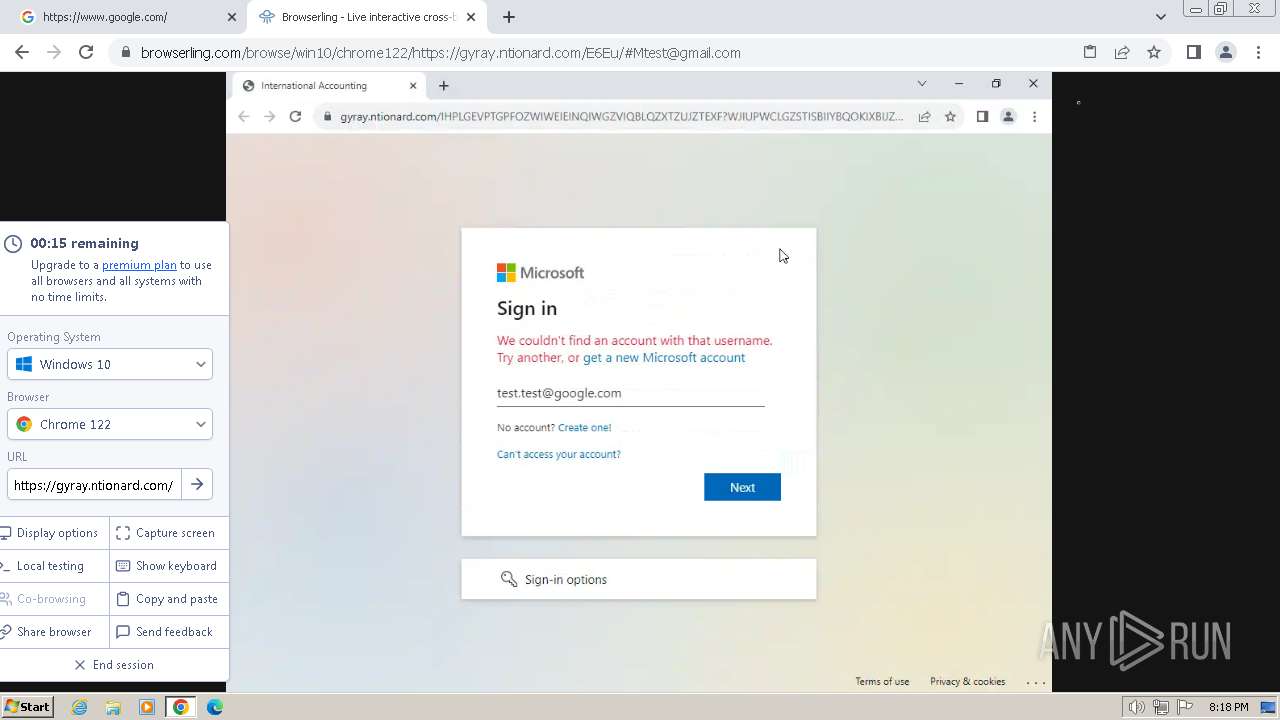This screenshot has height=720, width=1280.
Task: Click the system tray volume icon
Action: [1136, 707]
